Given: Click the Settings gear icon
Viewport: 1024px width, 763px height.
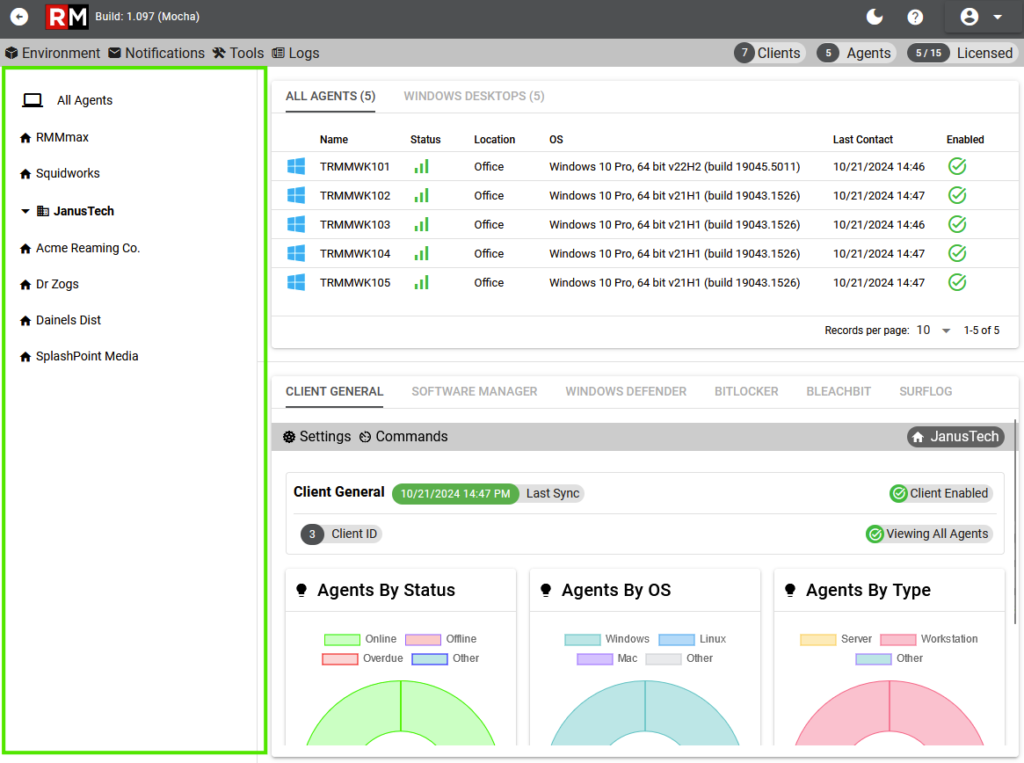Looking at the screenshot, I should (290, 437).
